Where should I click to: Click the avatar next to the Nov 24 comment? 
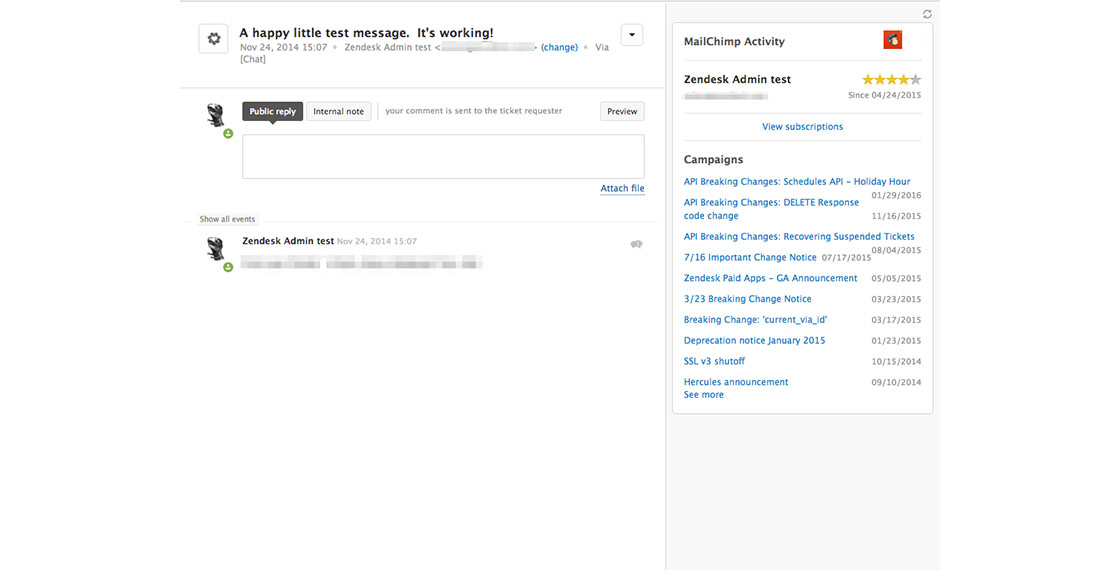pyautogui.click(x=216, y=249)
